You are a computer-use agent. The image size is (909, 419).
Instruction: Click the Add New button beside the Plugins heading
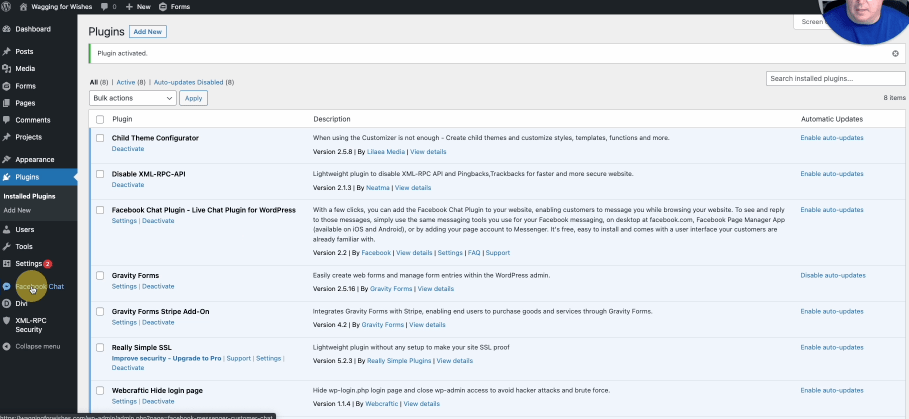coord(148,32)
